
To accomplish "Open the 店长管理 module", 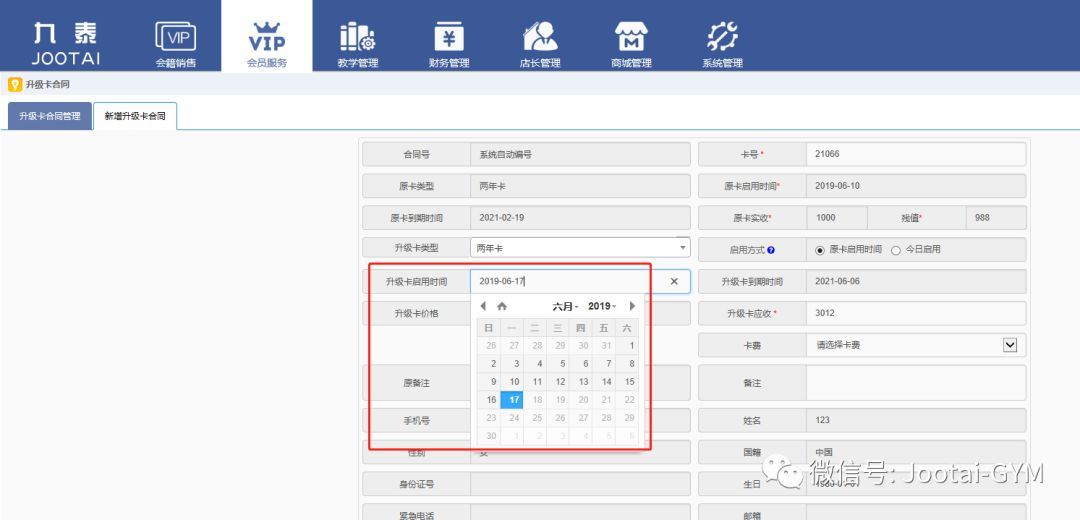I will point(540,43).
